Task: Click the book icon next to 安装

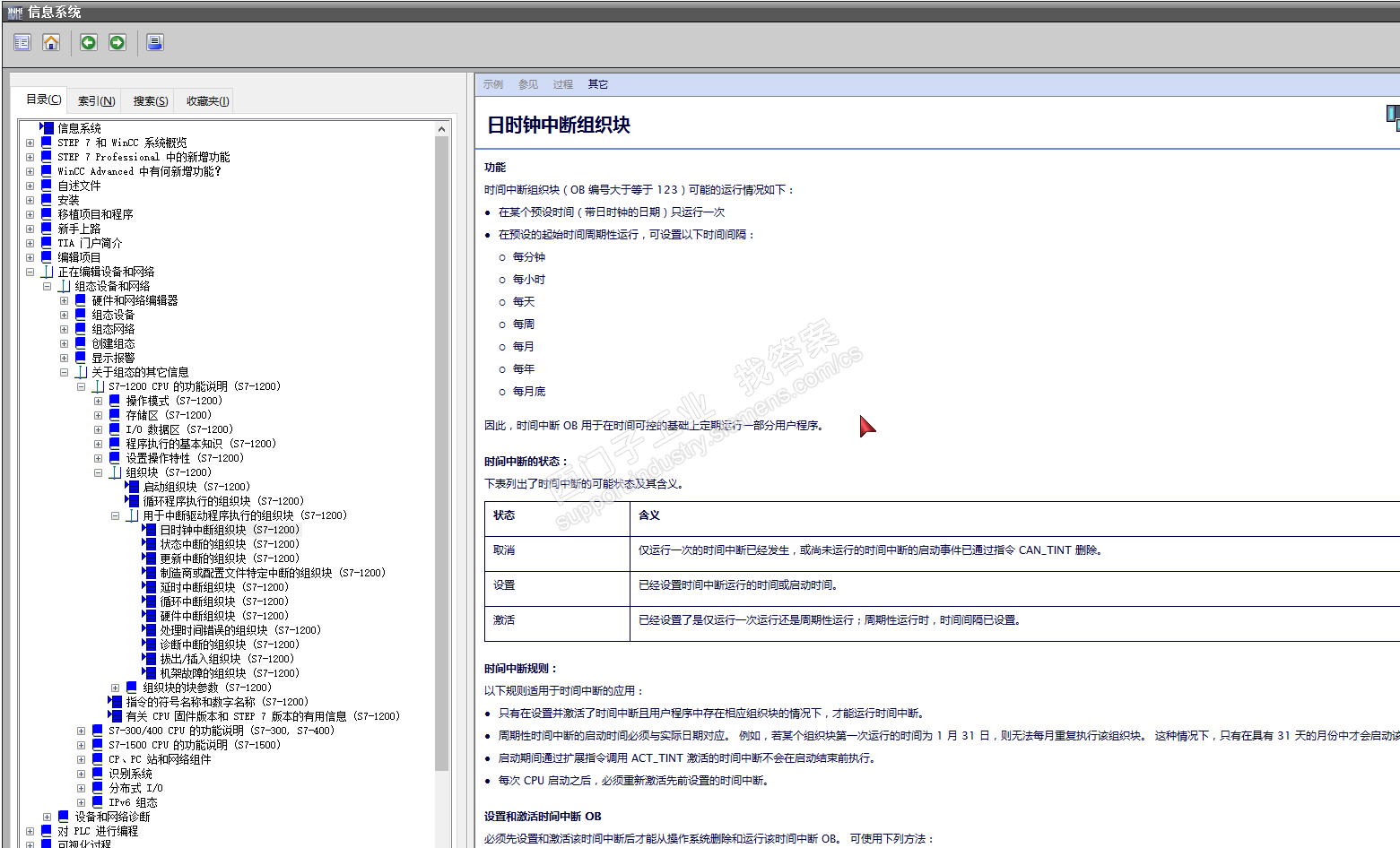Action: (47, 200)
